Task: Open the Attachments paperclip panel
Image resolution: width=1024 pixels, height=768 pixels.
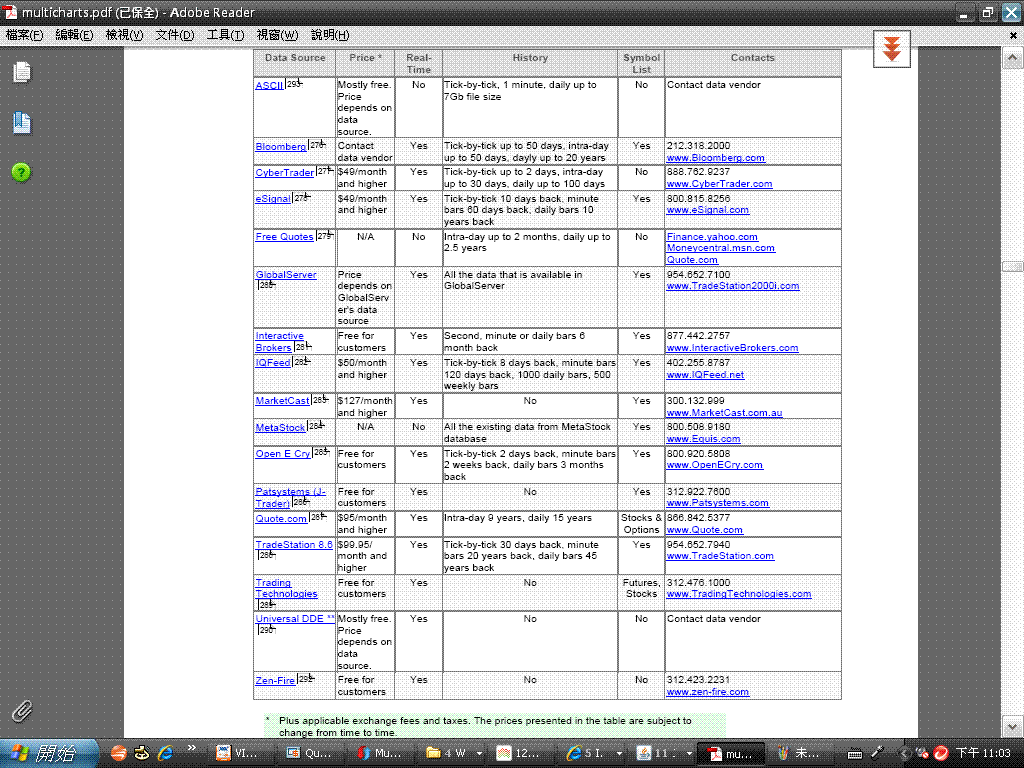Action: [22, 711]
